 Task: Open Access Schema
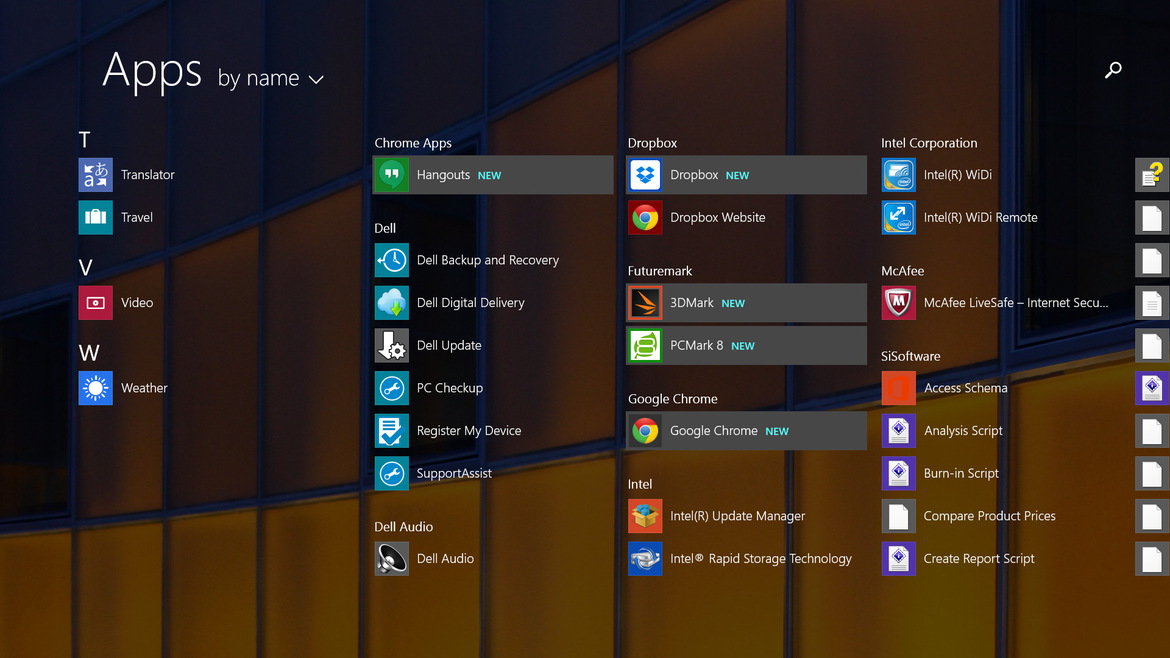point(945,388)
